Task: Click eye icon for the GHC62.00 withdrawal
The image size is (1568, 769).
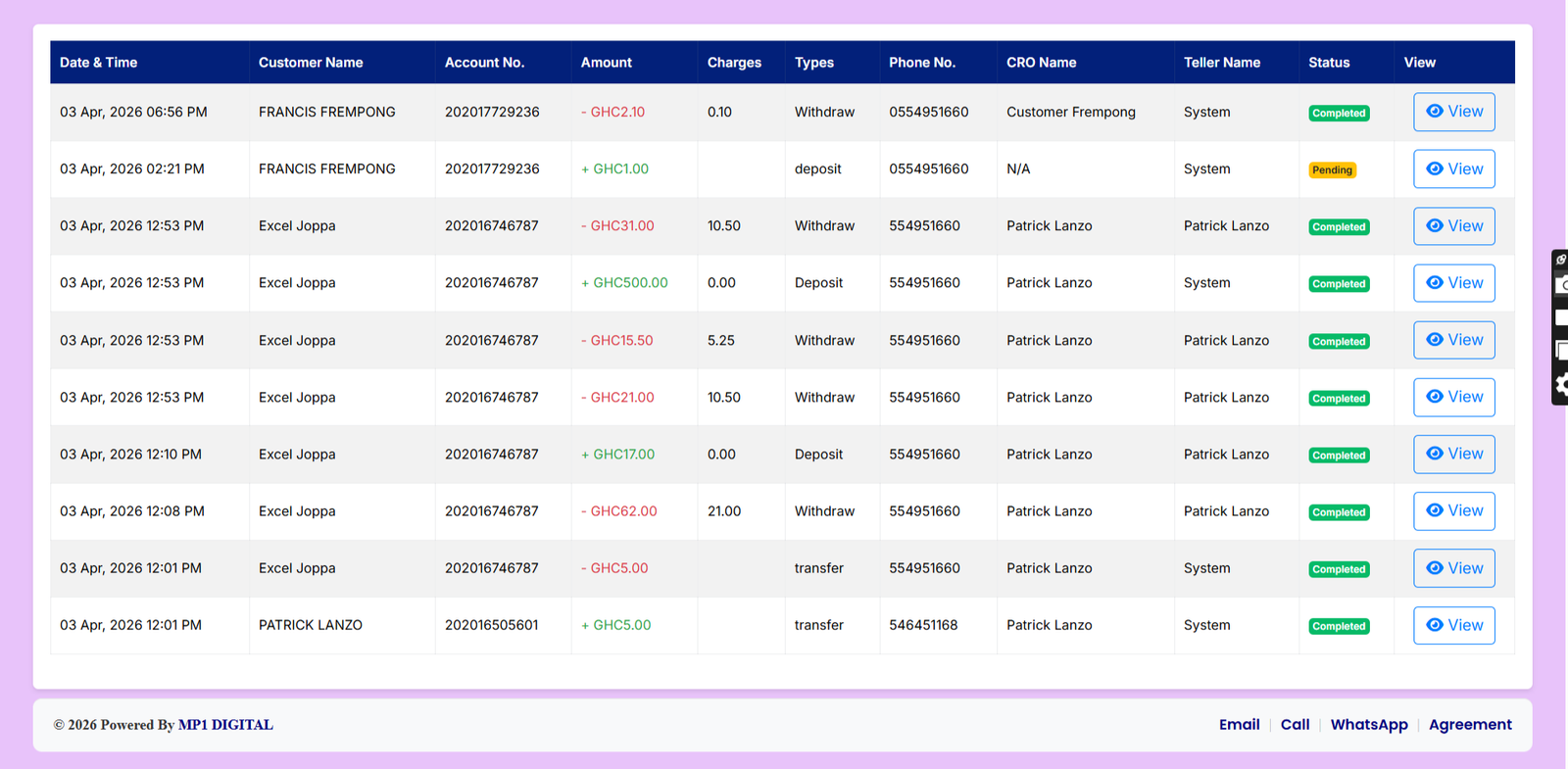Action: click(x=1434, y=510)
